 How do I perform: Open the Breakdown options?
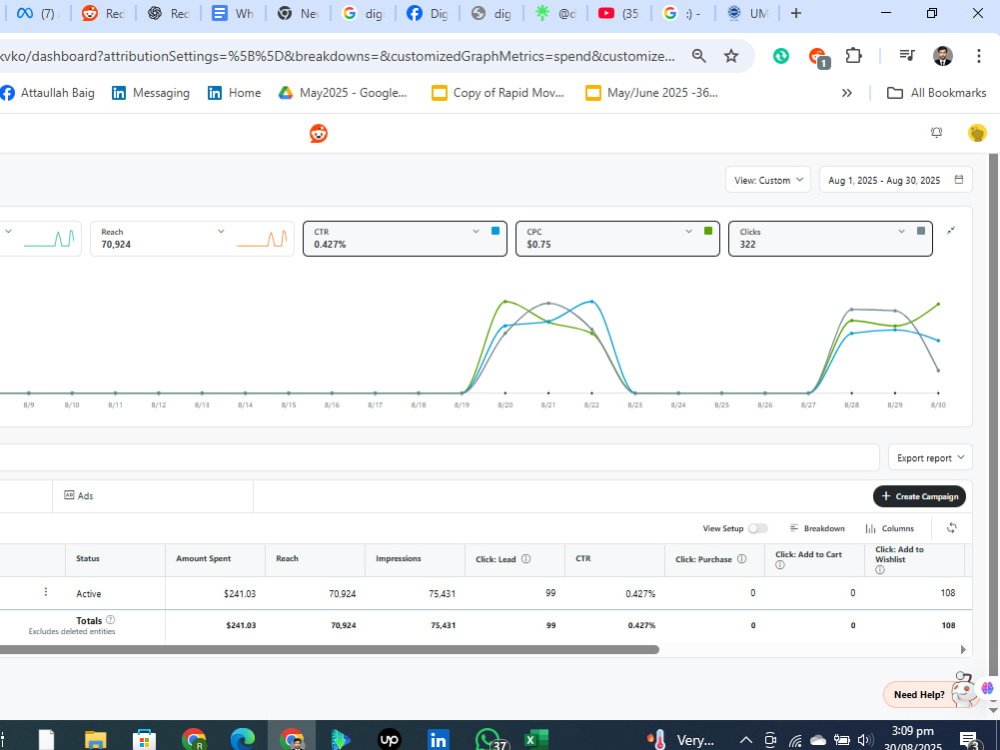[817, 528]
